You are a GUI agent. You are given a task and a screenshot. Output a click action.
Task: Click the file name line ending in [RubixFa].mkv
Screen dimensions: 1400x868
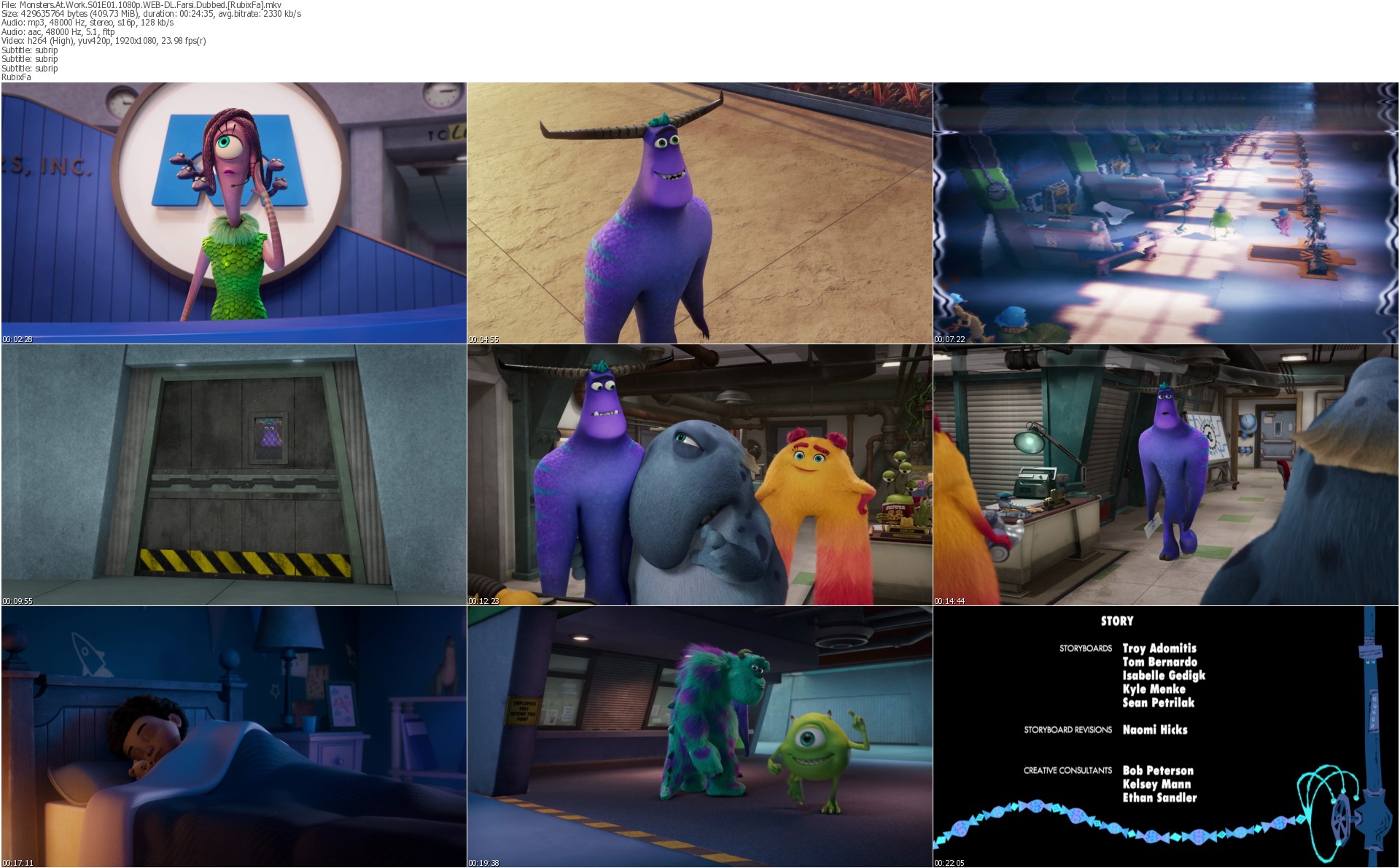click(141, 5)
